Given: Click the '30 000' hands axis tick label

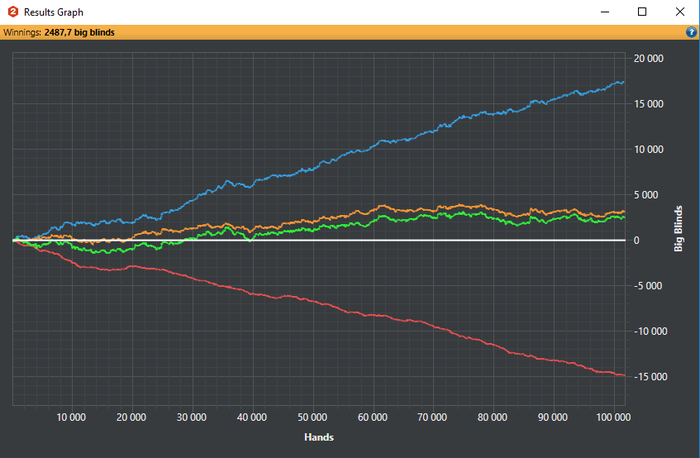Looking at the screenshot, I should click(192, 417).
